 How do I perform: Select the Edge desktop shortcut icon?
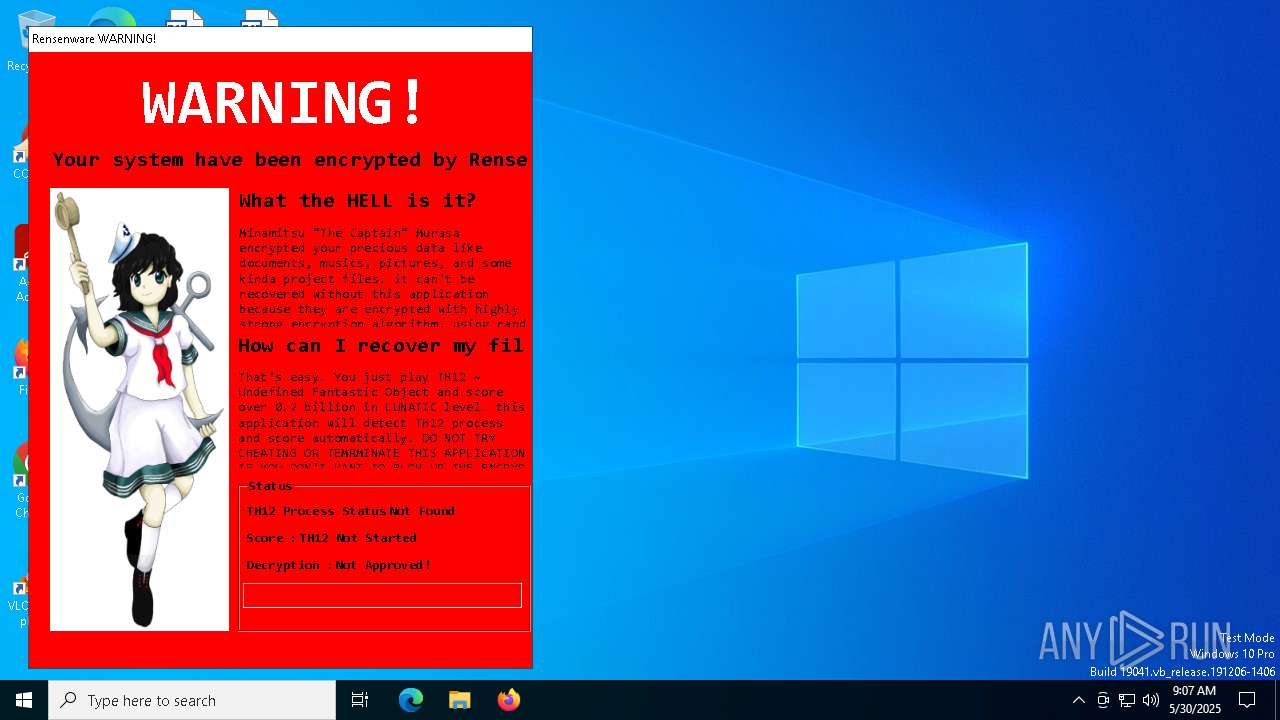(x=110, y=18)
